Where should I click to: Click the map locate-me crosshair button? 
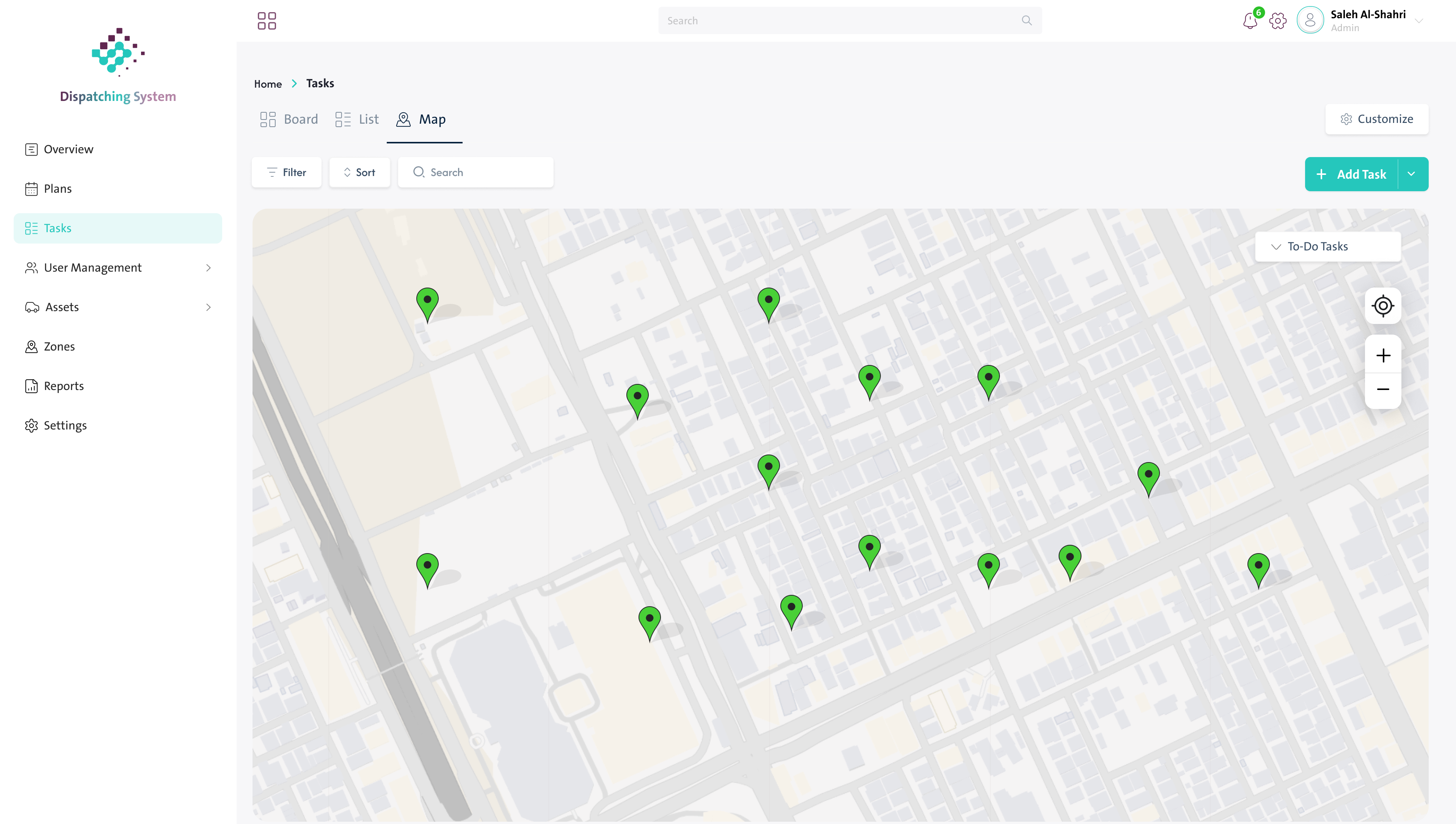pyautogui.click(x=1383, y=306)
